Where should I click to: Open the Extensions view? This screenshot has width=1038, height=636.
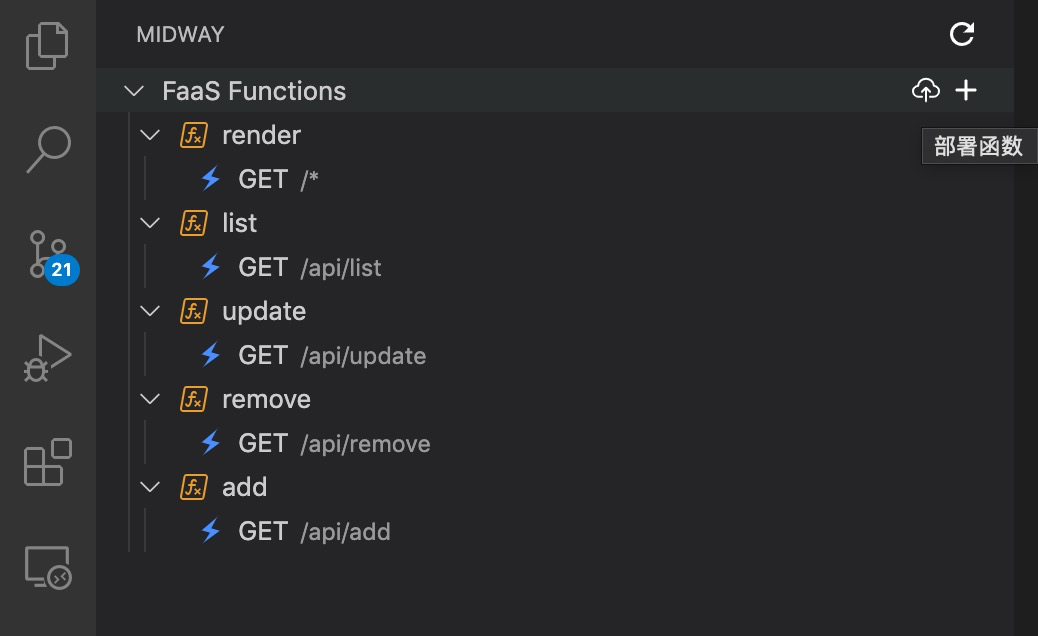[x=47, y=462]
